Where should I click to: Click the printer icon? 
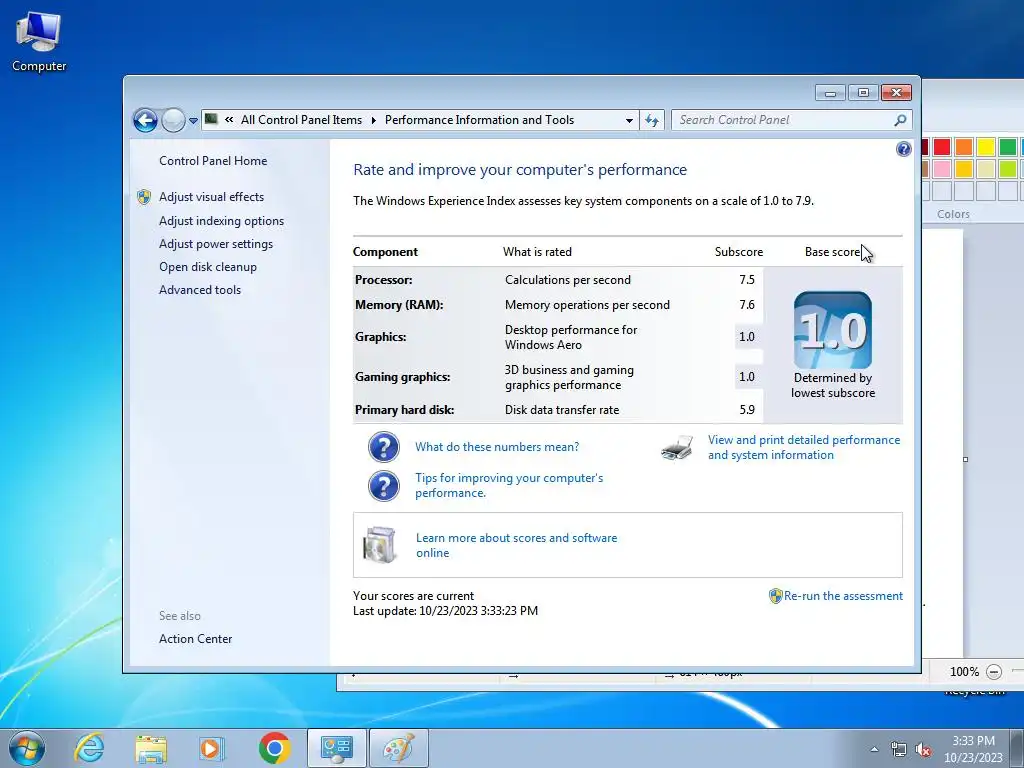pyautogui.click(x=677, y=448)
